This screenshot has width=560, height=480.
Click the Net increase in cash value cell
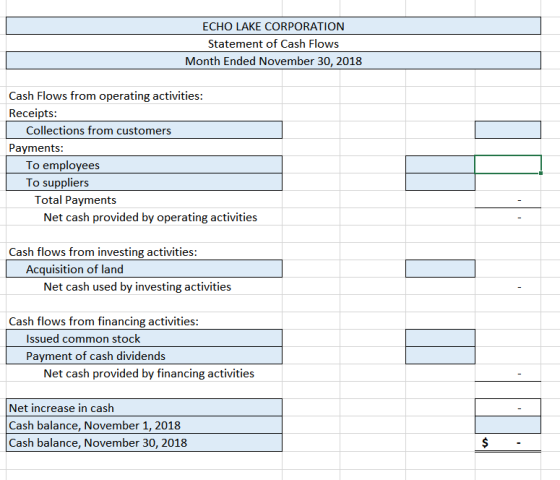[x=508, y=408]
